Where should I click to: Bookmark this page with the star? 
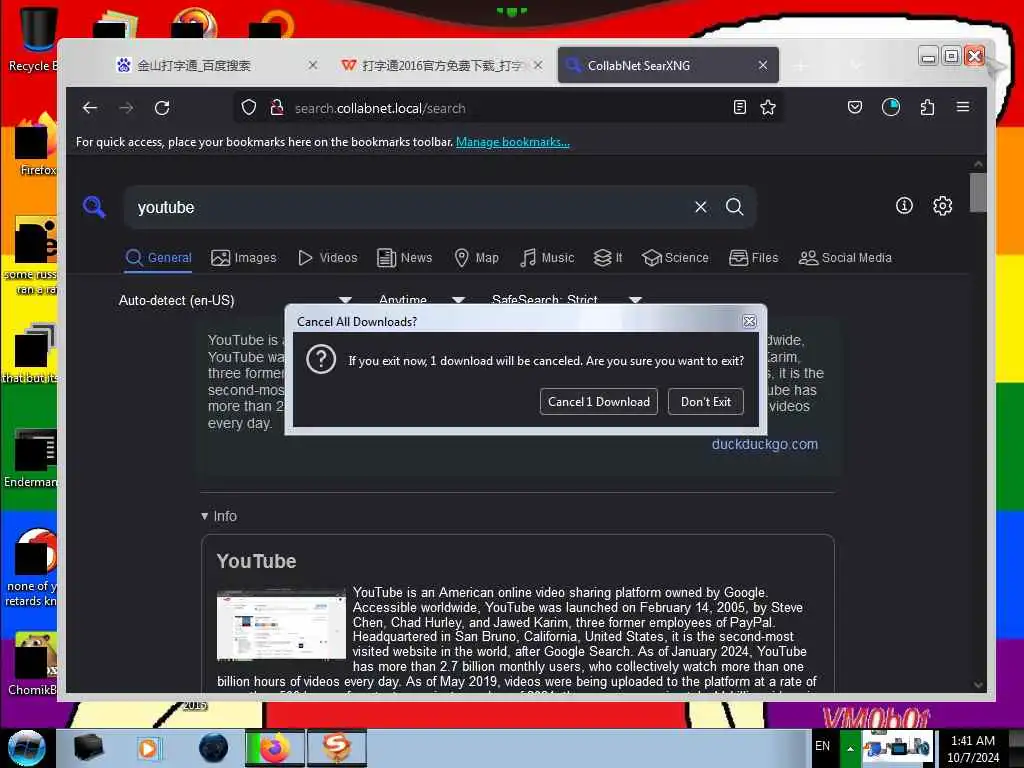coord(768,107)
